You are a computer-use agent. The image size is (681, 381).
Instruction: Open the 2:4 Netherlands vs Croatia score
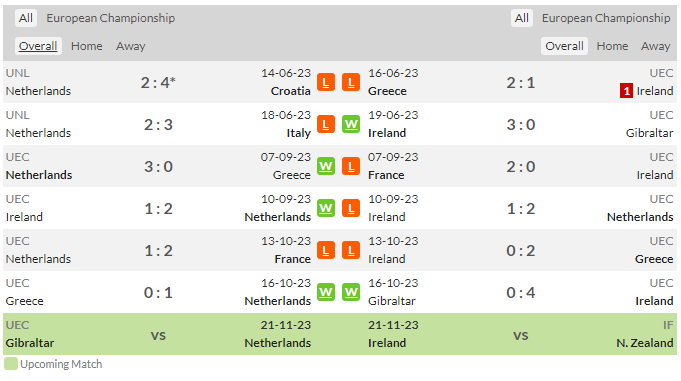158,83
